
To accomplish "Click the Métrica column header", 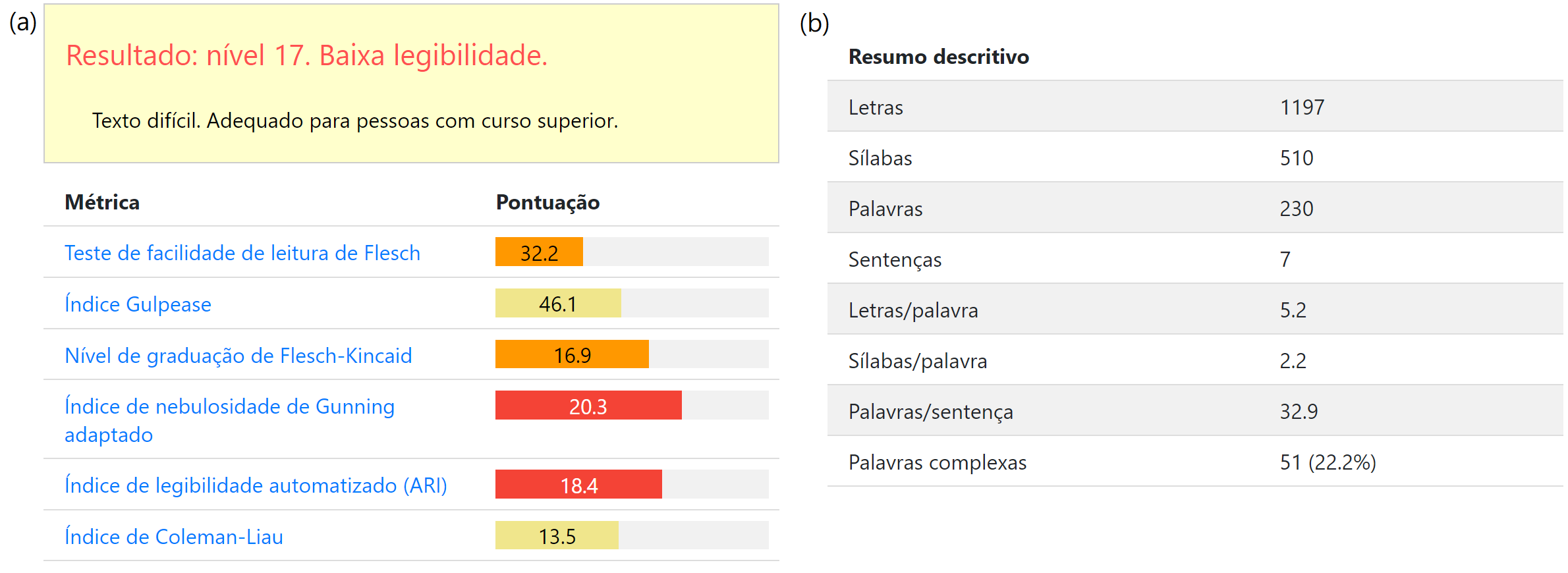I will point(102,202).
